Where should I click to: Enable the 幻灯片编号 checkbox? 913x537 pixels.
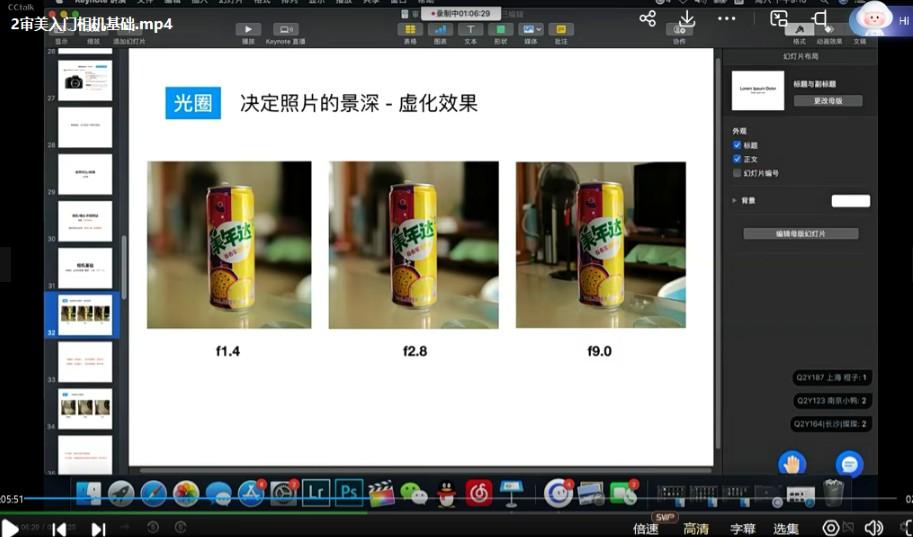737,173
